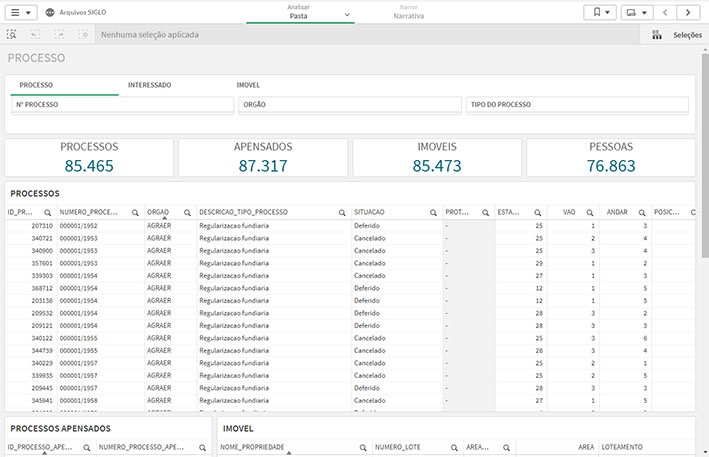Image resolution: width=709 pixels, height=457 pixels.
Task: Sort by DESCRICAO_TIPO_PROCESSO header
Action: (243, 212)
